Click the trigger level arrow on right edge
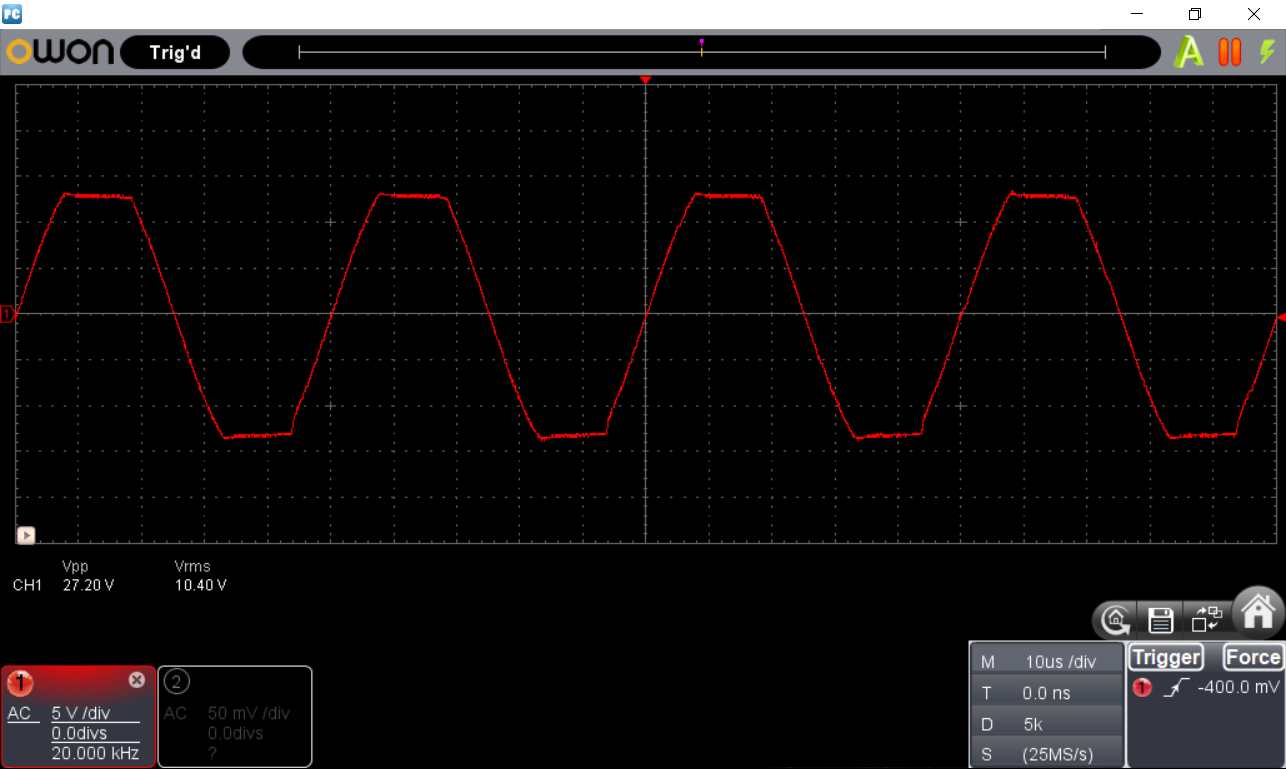Image resolution: width=1286 pixels, height=769 pixels. (x=1281, y=316)
